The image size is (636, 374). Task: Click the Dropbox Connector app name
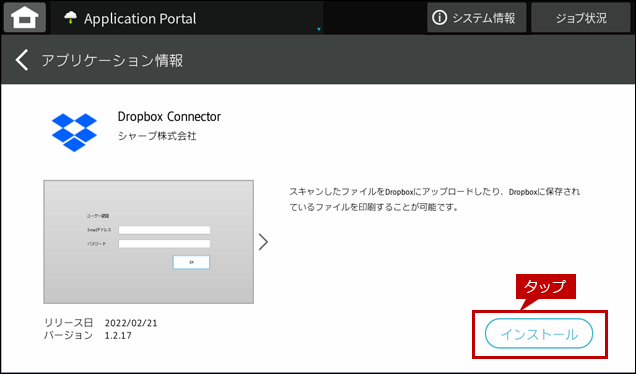coord(169,117)
